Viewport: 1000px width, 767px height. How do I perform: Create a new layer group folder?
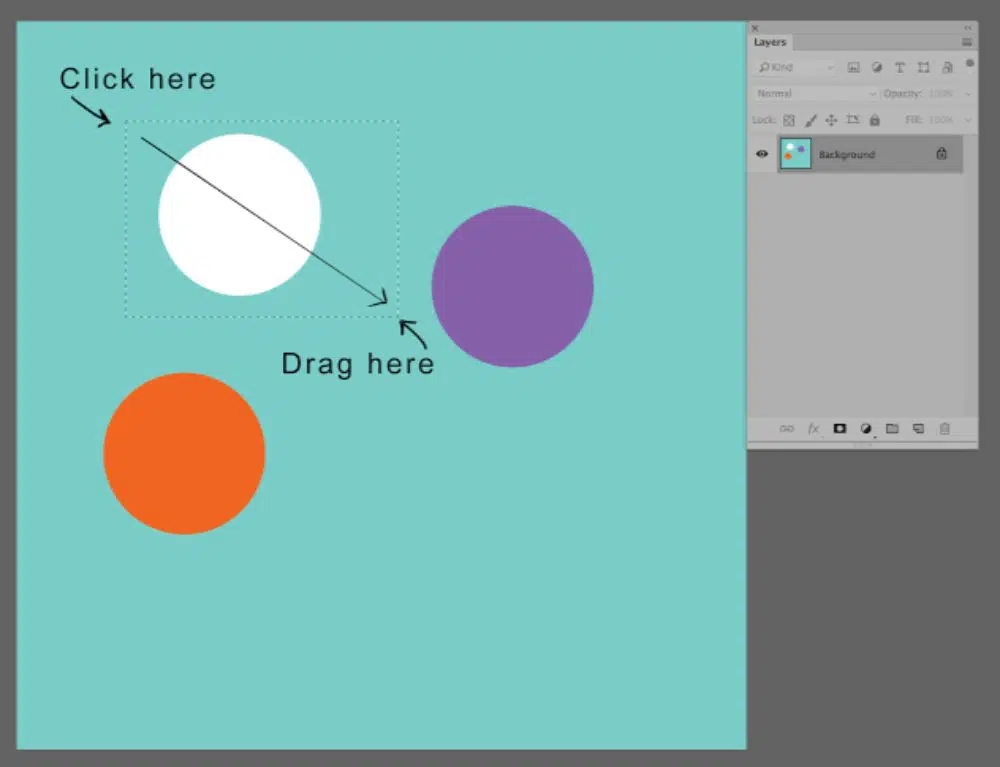pyautogui.click(x=892, y=429)
